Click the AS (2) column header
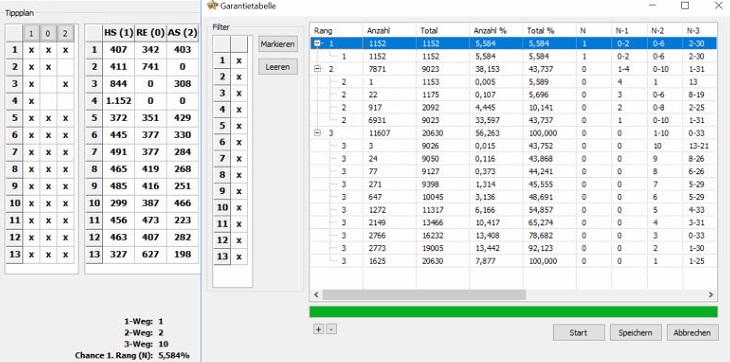730x362 pixels. [x=182, y=34]
